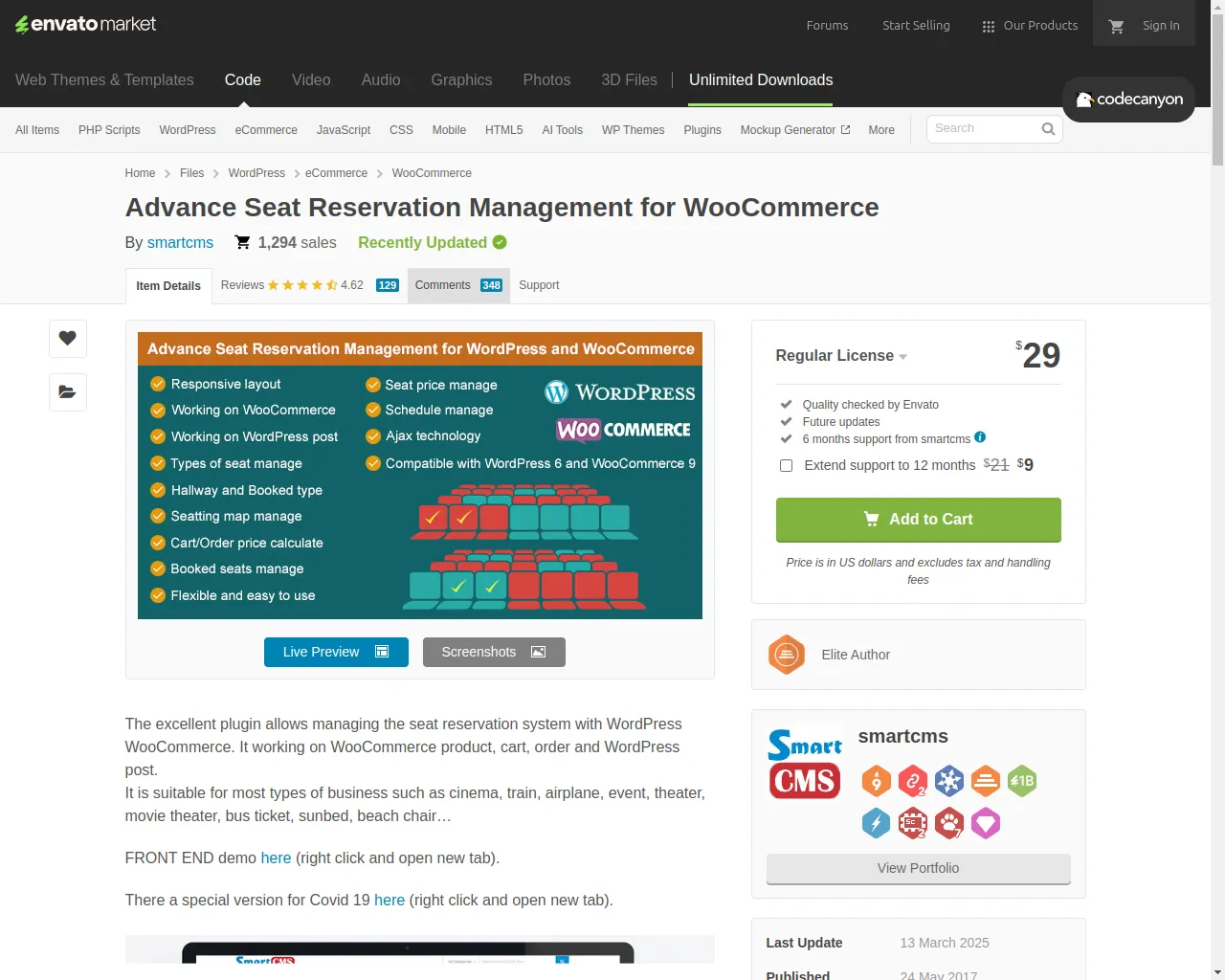
Task: Click the red paw print author badge
Action: pos(948,823)
